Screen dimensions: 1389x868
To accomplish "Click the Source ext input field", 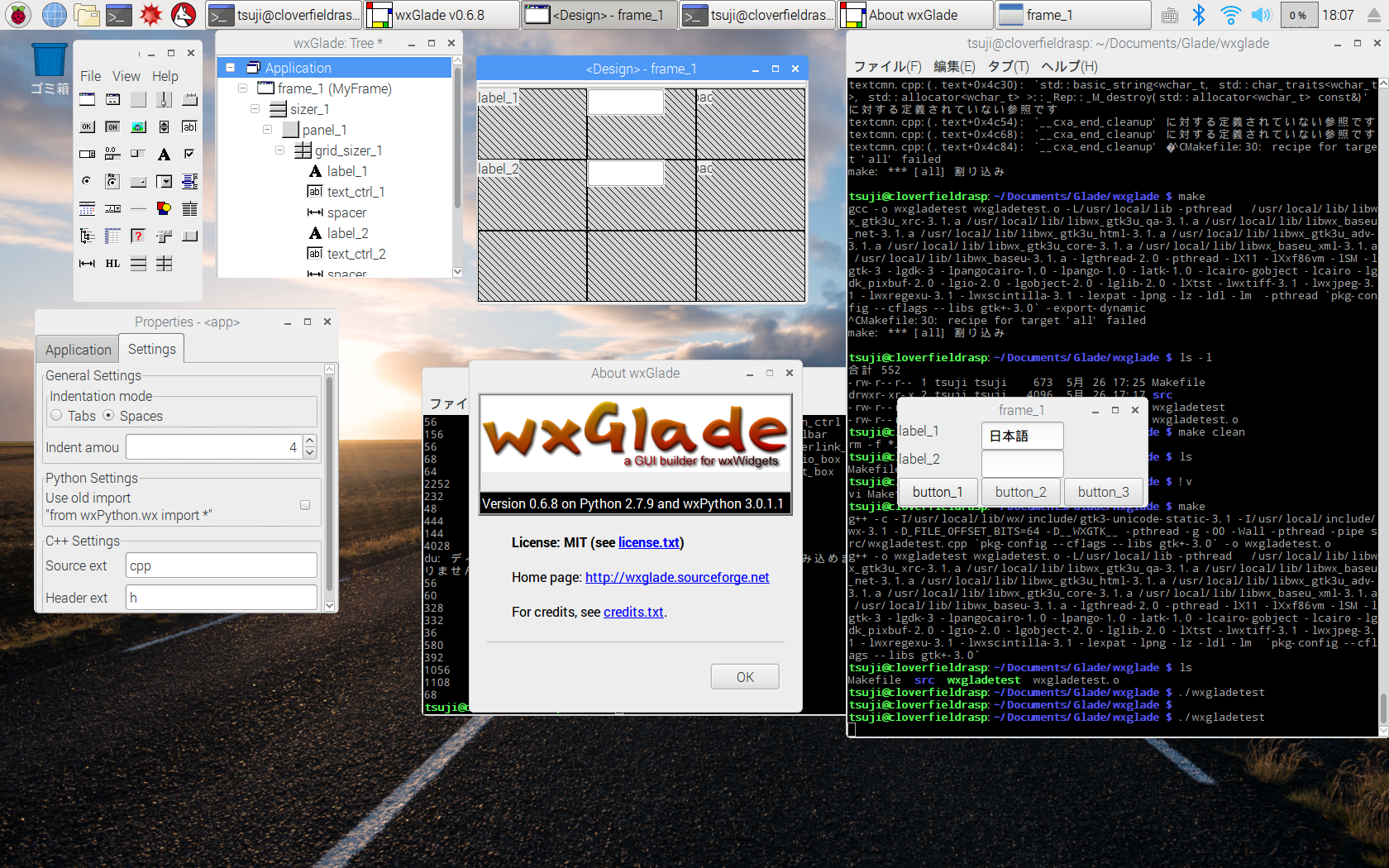I will click(x=222, y=565).
